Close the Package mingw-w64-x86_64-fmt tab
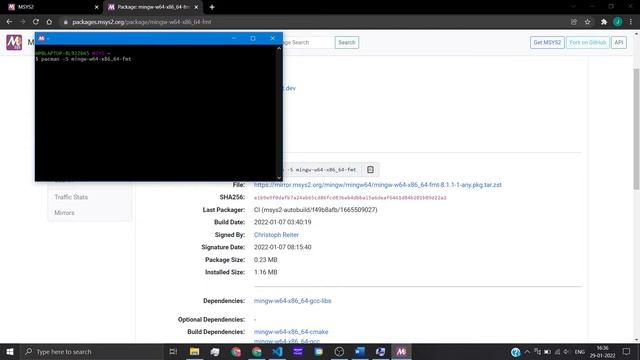Screen dimensions: 640x360 [196, 7]
